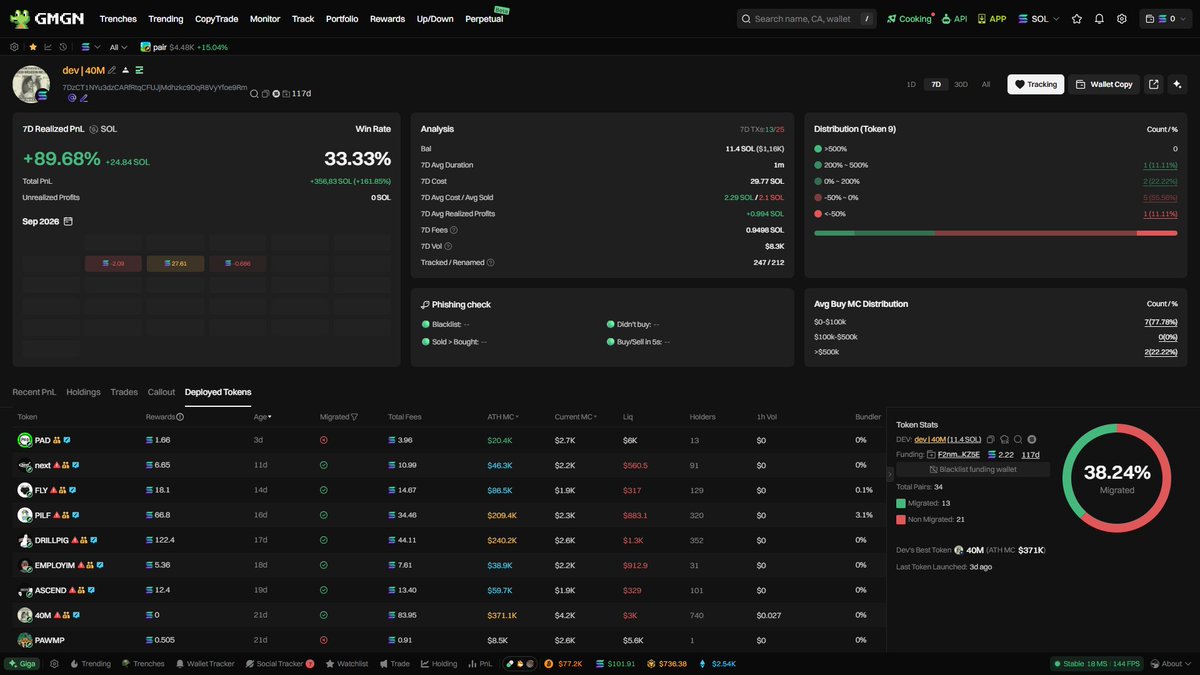Open the SOL chain dropdown in header
Image resolution: width=1200 pixels, height=675 pixels.
pyautogui.click(x=1038, y=19)
